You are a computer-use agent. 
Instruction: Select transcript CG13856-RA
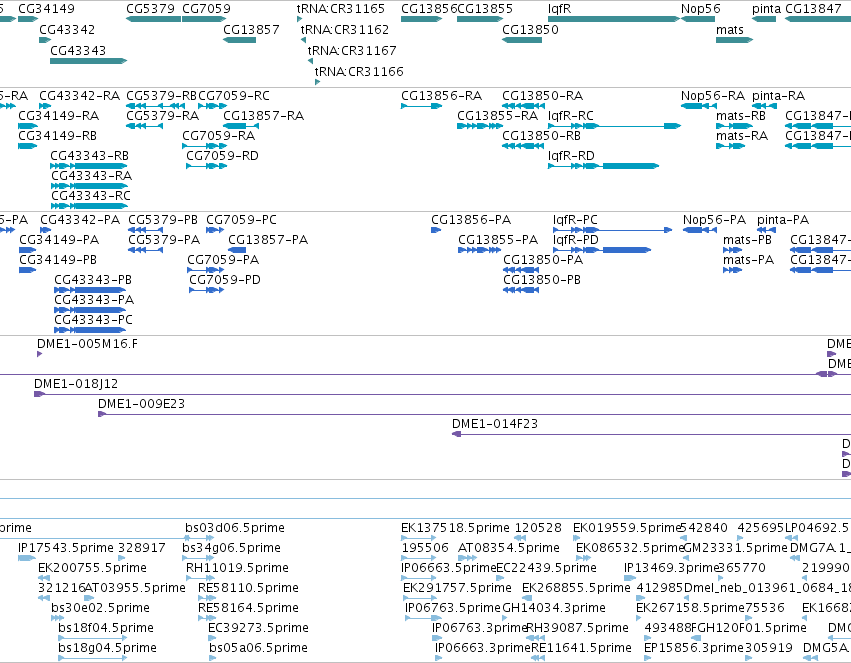pos(441,96)
